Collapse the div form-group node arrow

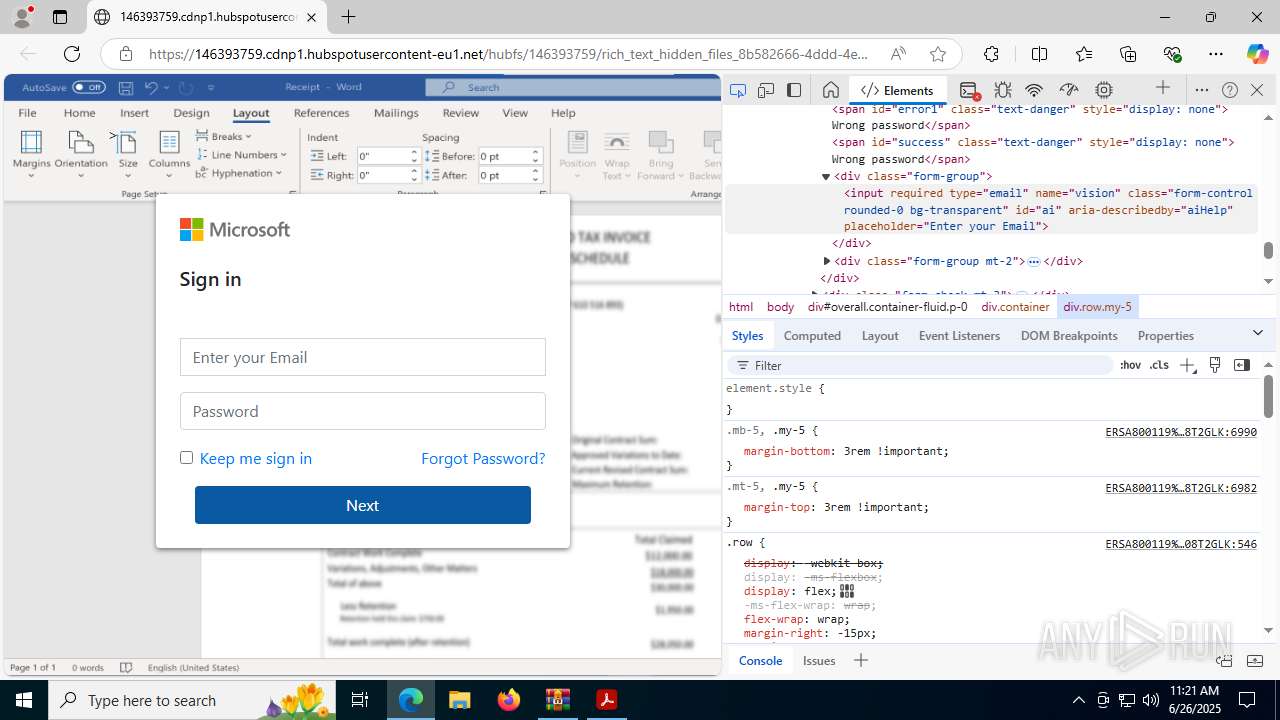(826, 177)
